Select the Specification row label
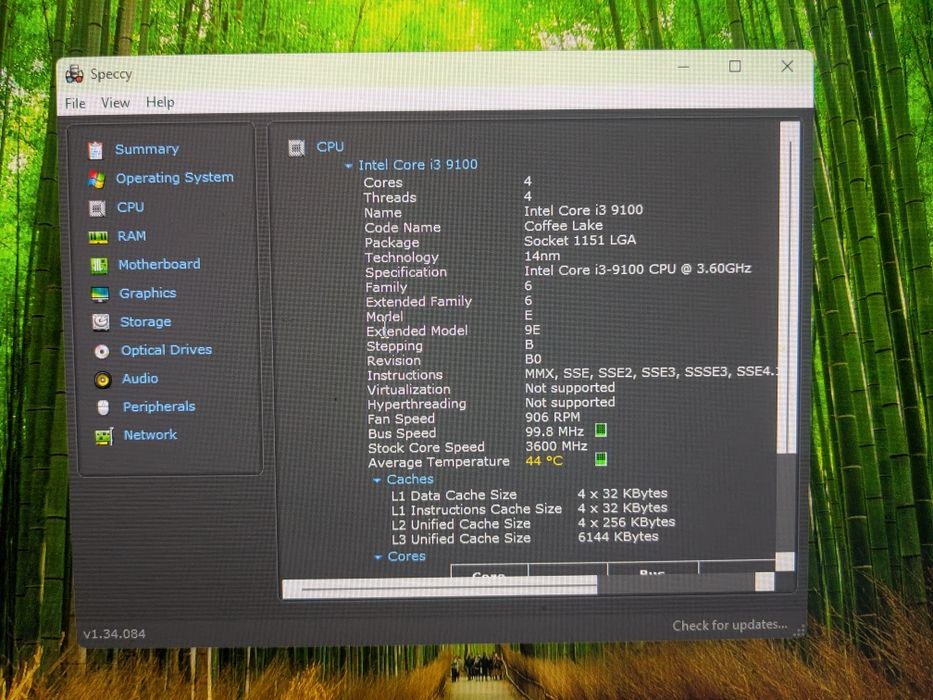933x700 pixels. [x=406, y=273]
